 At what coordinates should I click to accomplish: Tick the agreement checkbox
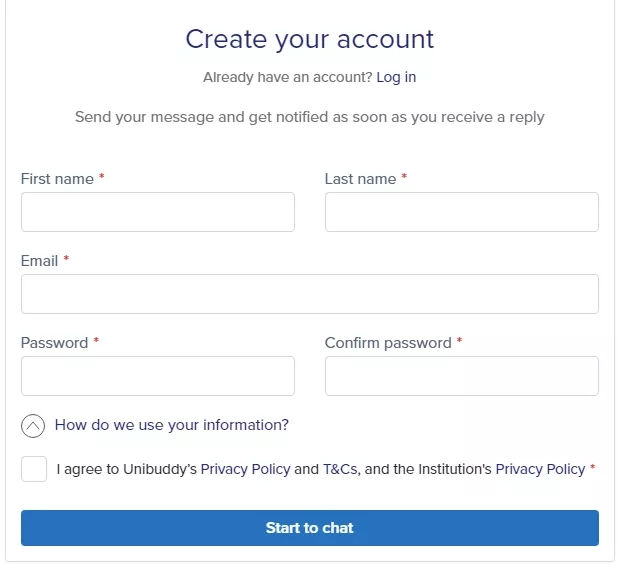pos(34,469)
